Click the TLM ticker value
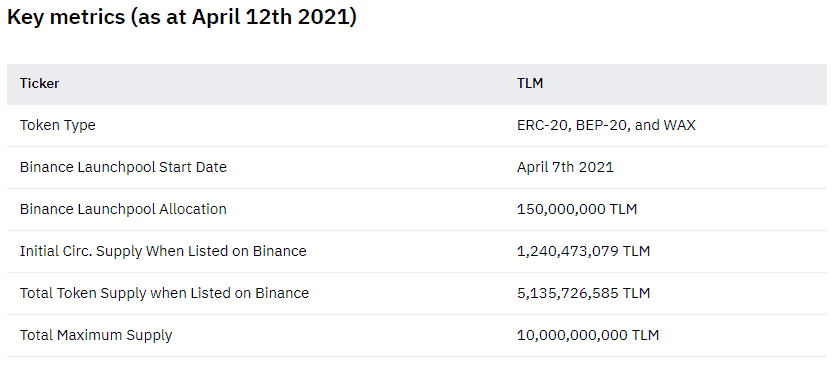Screen dimensions: 836x368 coord(530,84)
